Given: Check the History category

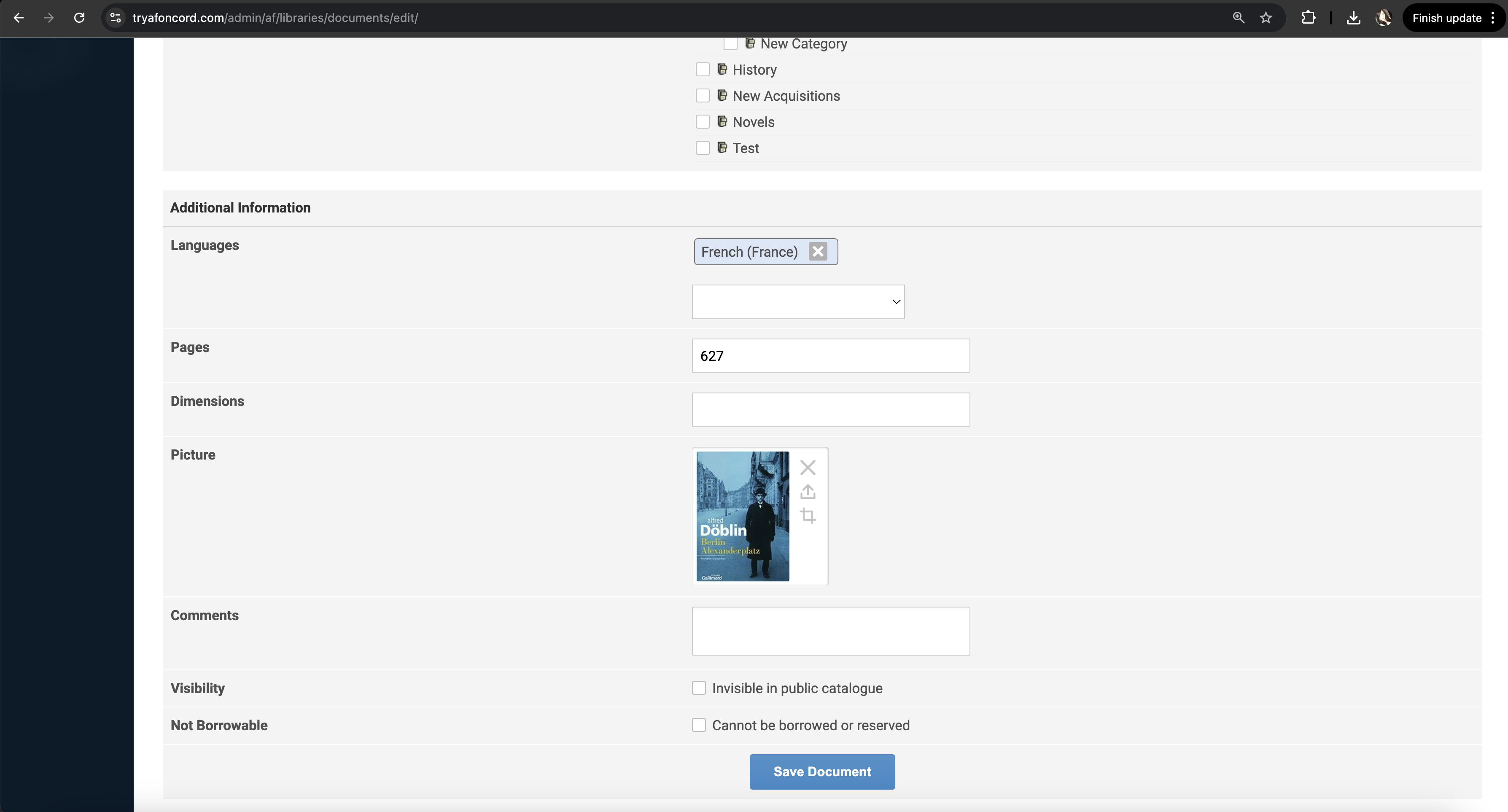Looking at the screenshot, I should click(702, 70).
